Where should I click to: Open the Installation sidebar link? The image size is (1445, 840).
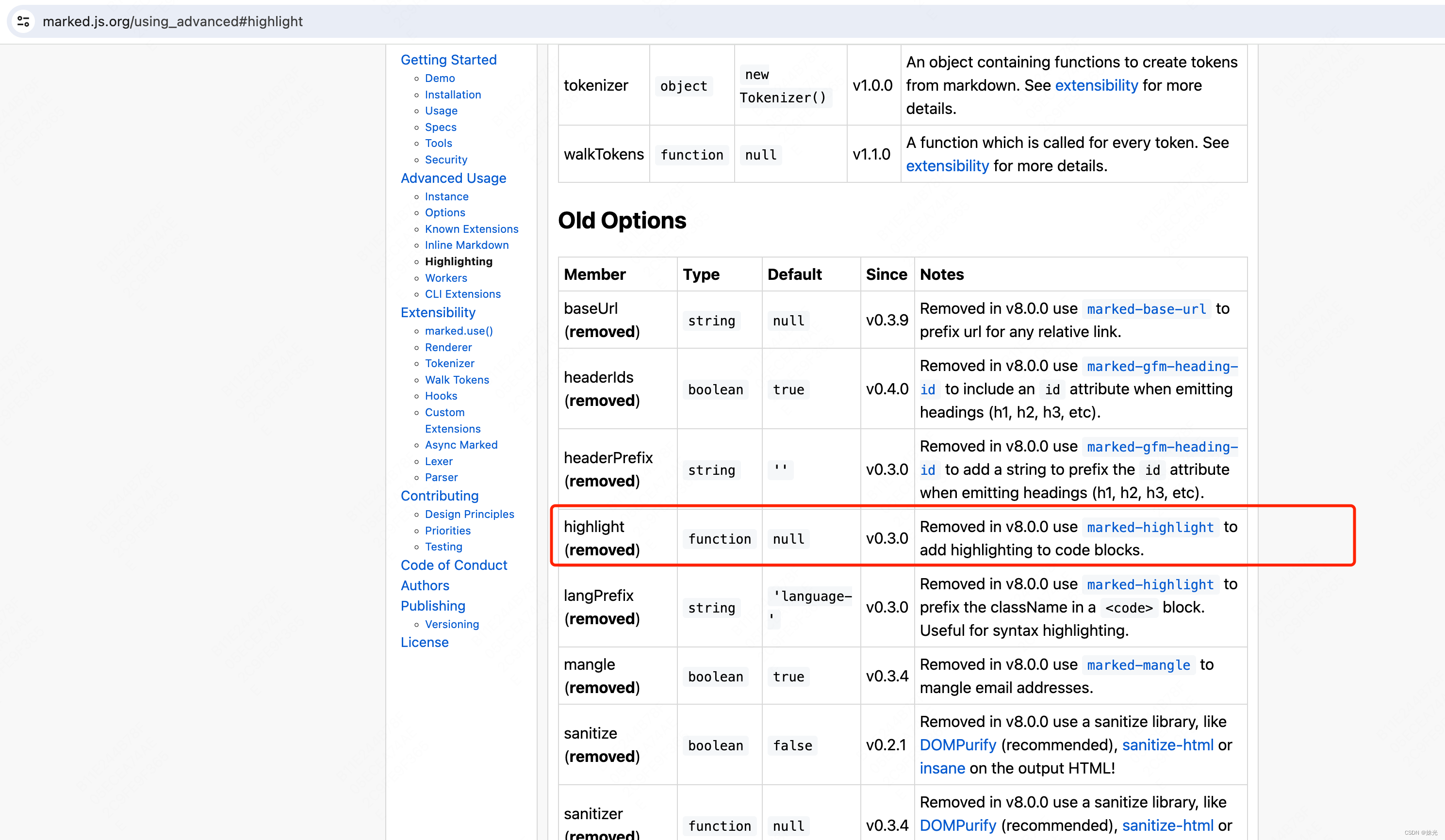coord(452,95)
